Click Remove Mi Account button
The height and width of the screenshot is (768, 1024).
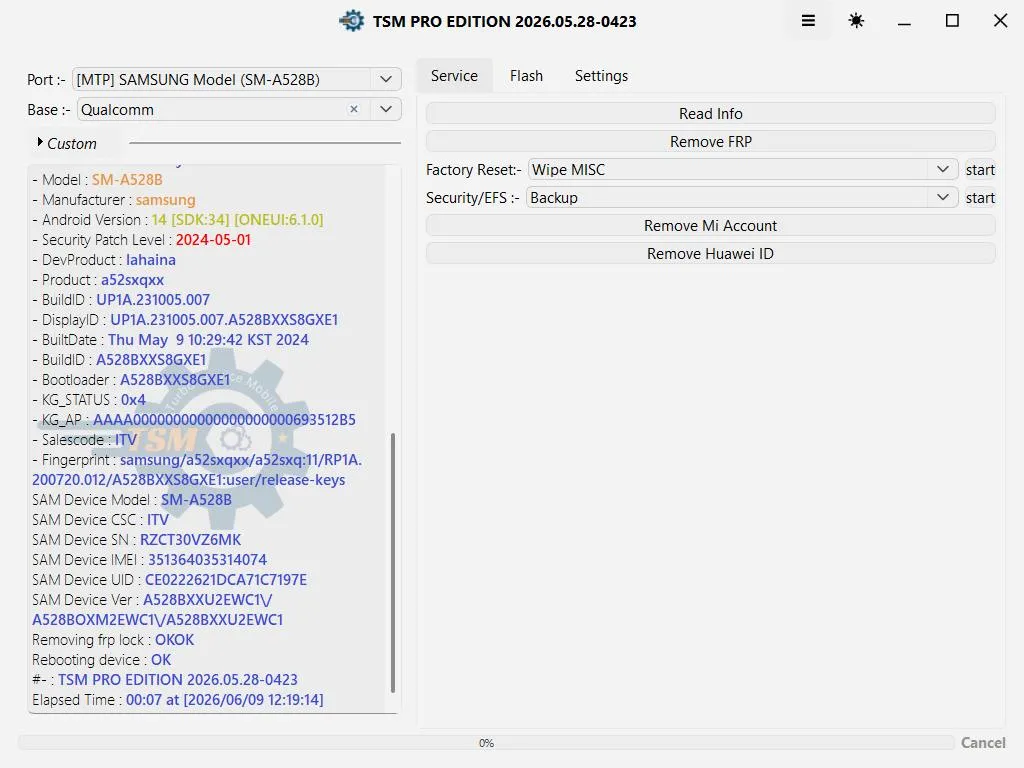(x=711, y=226)
